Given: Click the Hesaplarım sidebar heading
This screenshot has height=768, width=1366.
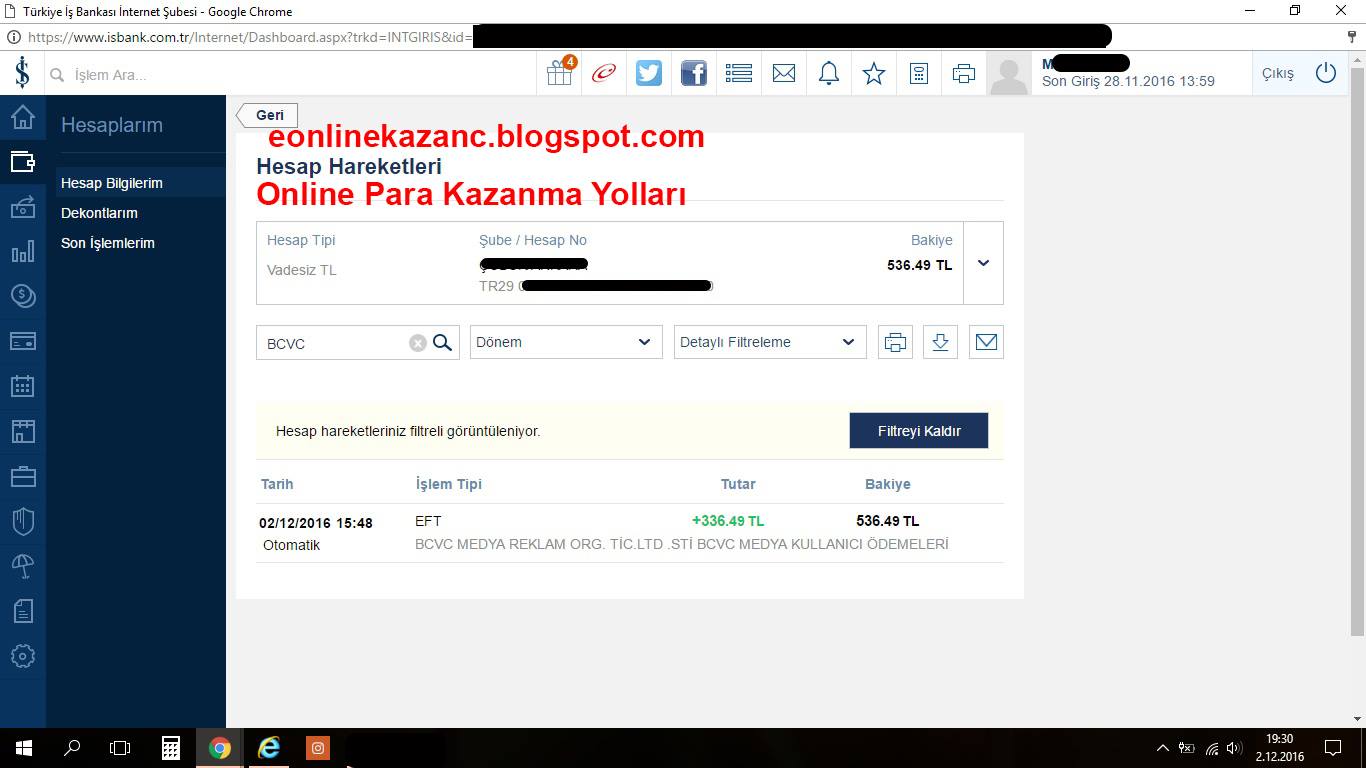Looking at the screenshot, I should [112, 125].
